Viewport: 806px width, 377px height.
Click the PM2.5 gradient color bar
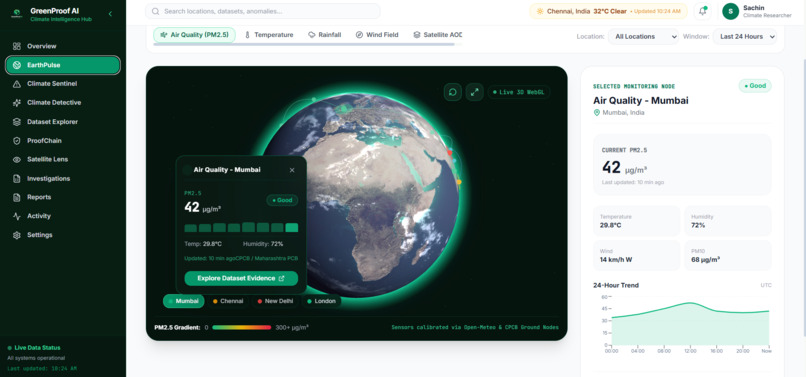click(x=242, y=327)
